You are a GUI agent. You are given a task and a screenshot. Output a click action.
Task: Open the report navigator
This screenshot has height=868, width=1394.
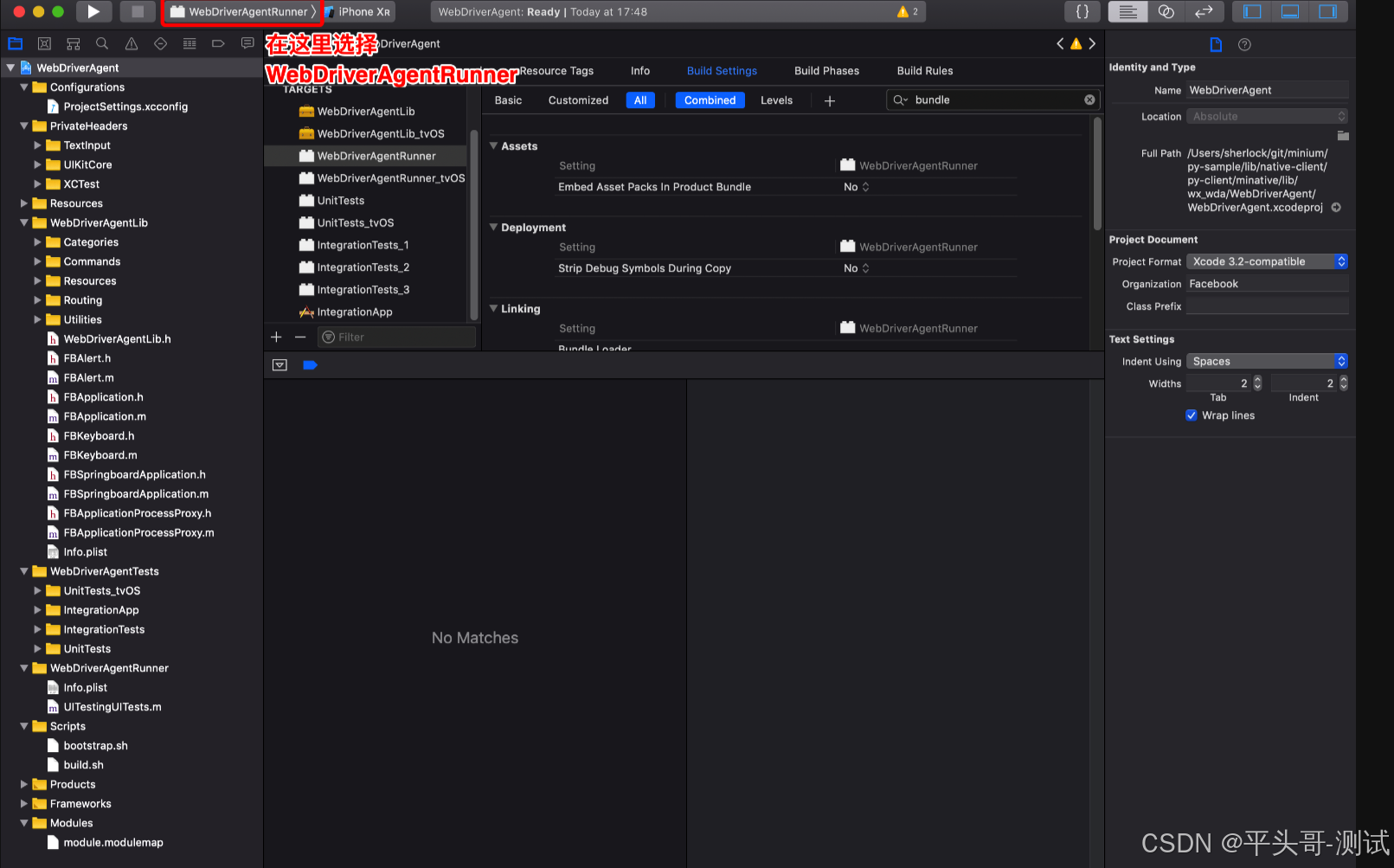coord(247,43)
